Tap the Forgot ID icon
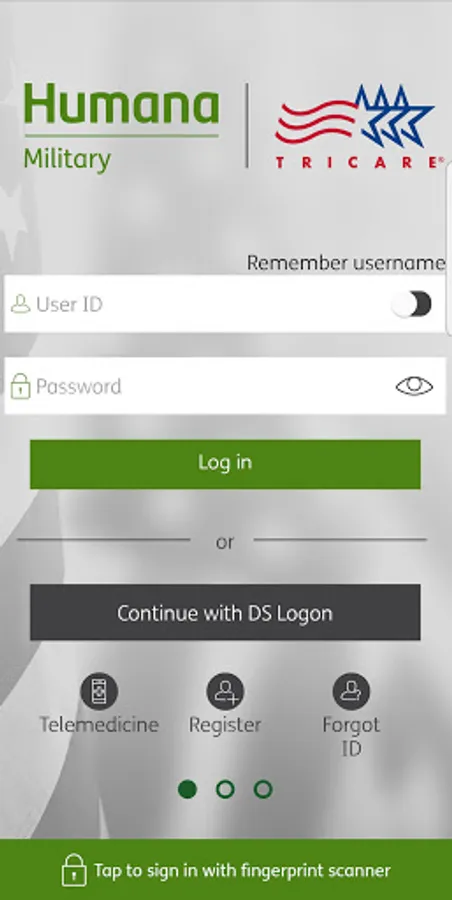 tap(351, 691)
